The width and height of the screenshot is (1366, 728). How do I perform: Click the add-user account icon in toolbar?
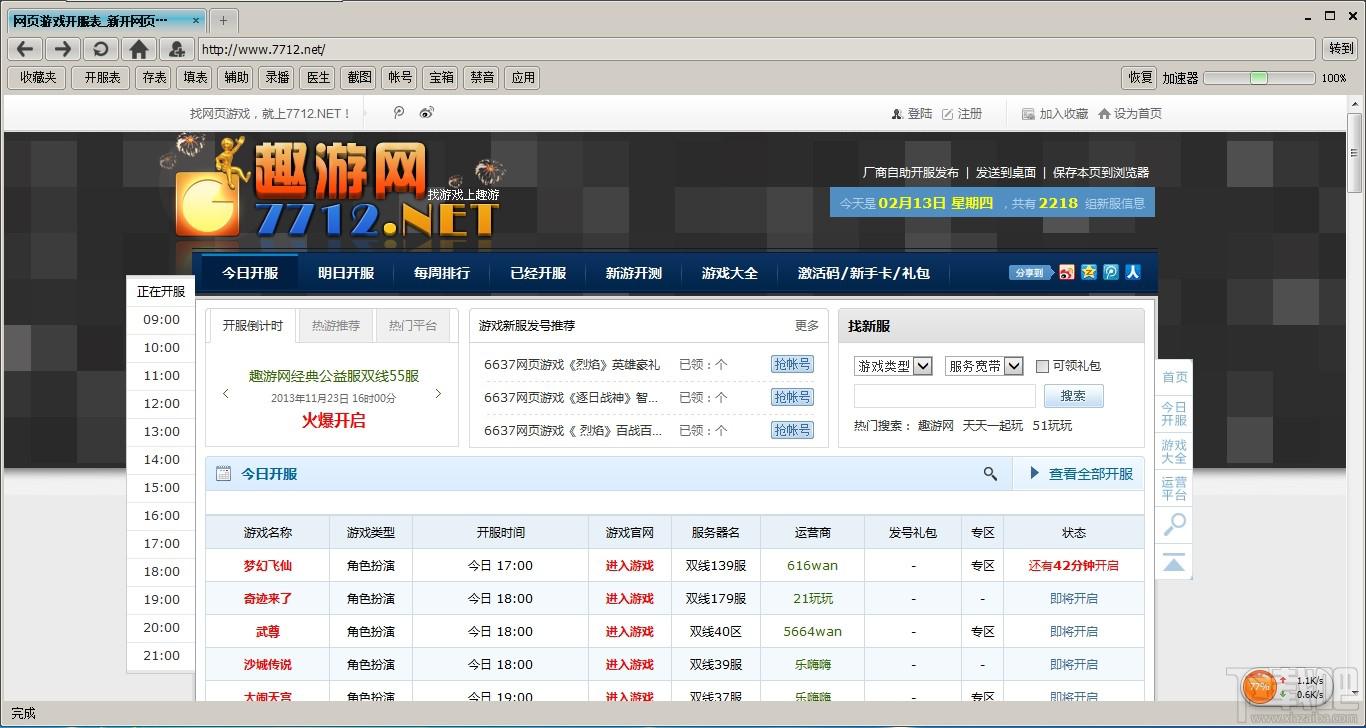tap(176, 49)
